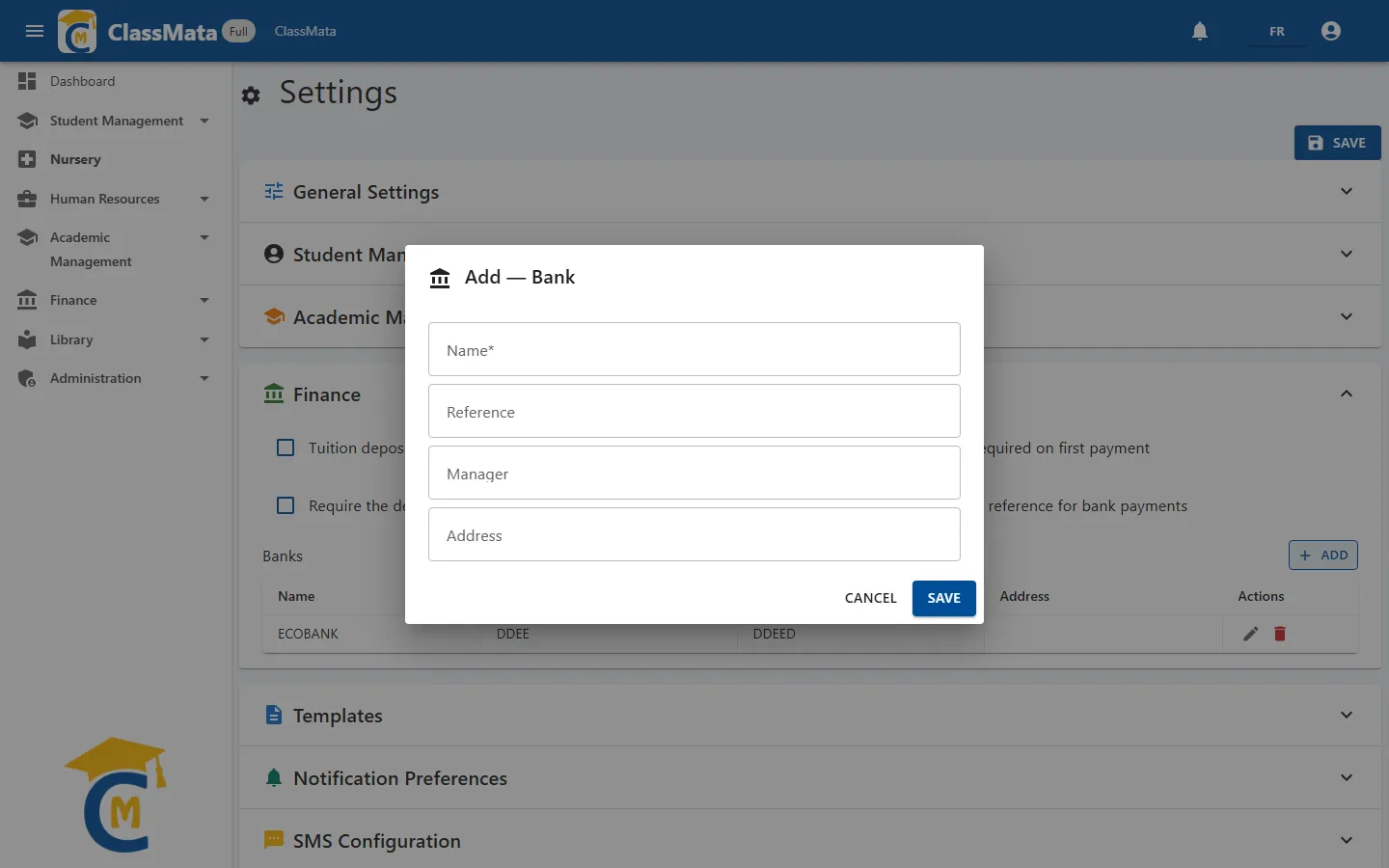Viewport: 1389px width, 868px height.
Task: Click the SMS Configuration chat icon
Action: (274, 840)
